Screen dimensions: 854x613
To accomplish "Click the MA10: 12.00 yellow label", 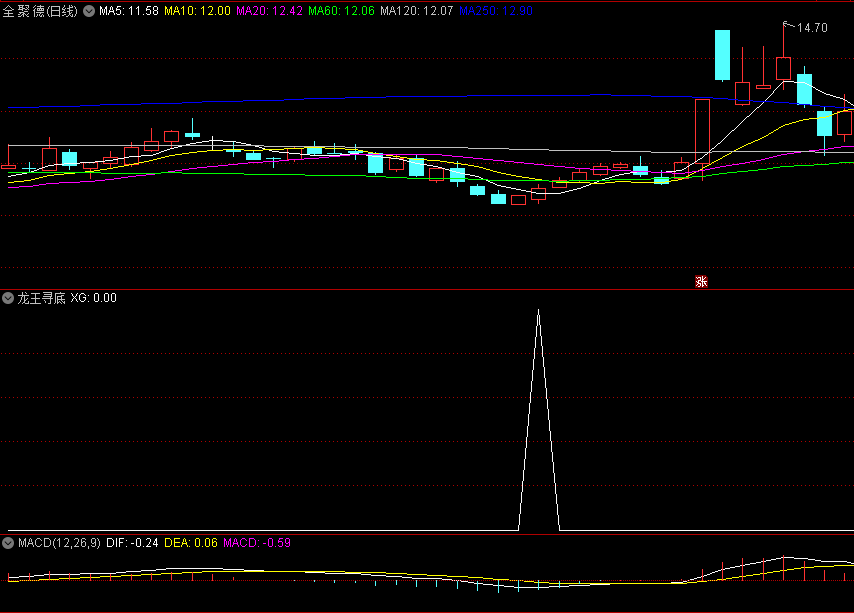I will (197, 11).
